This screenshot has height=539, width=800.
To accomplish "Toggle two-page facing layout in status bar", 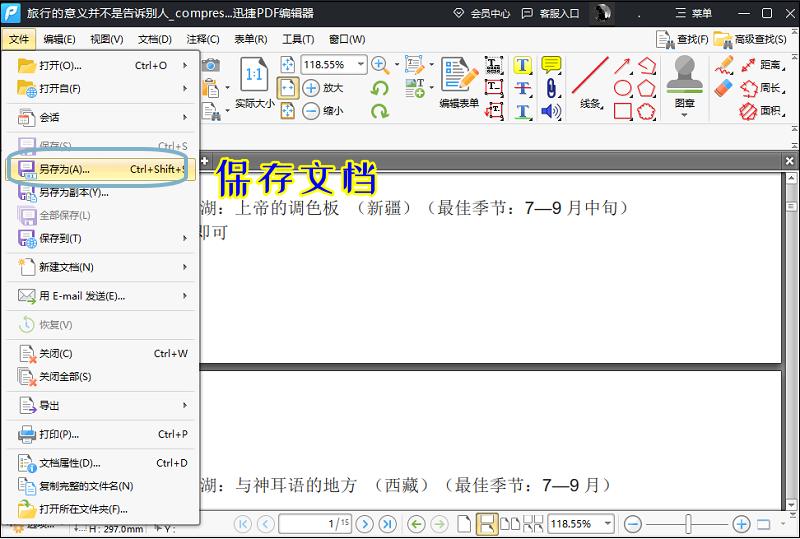I will 510,523.
